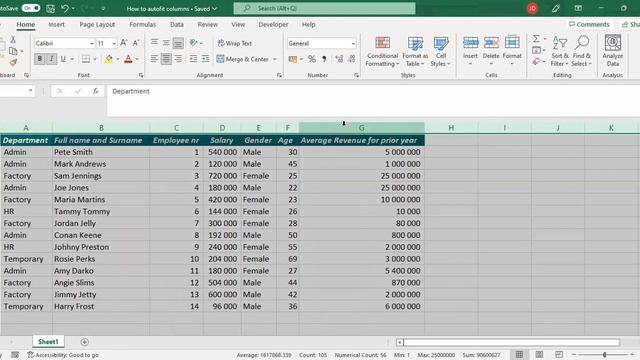Viewport: 640px width, 360px height.
Task: Toggle Underline formatting
Action: click(63, 59)
